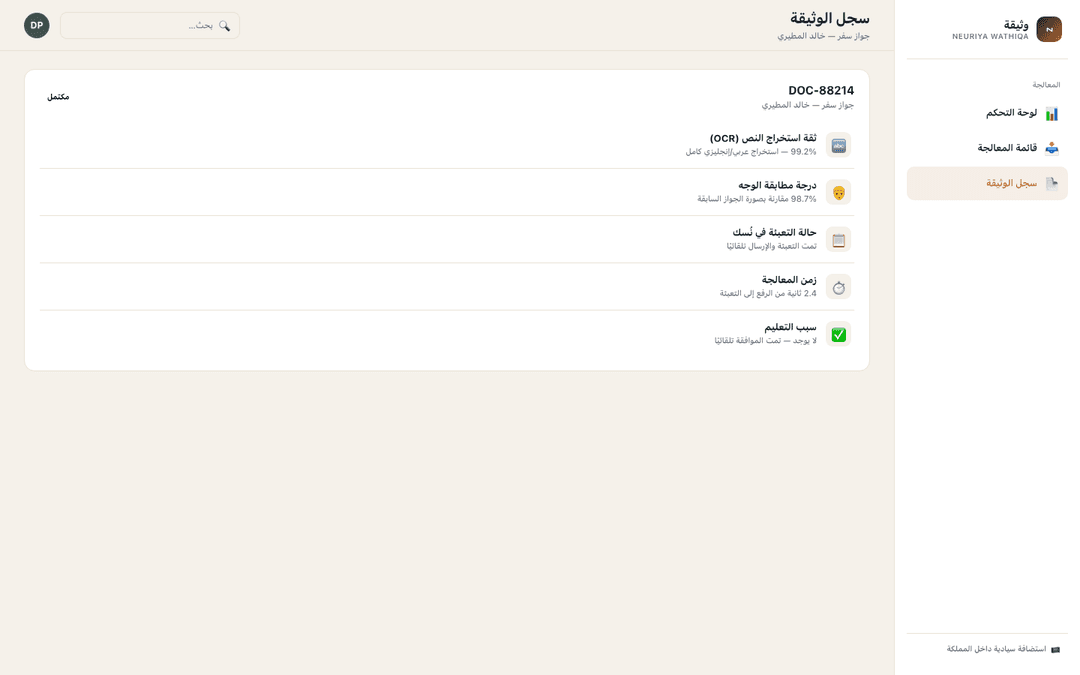Screen dimensions: 1080x675
Task: Click the processing time stopwatch icon
Action: pyautogui.click(x=838, y=287)
